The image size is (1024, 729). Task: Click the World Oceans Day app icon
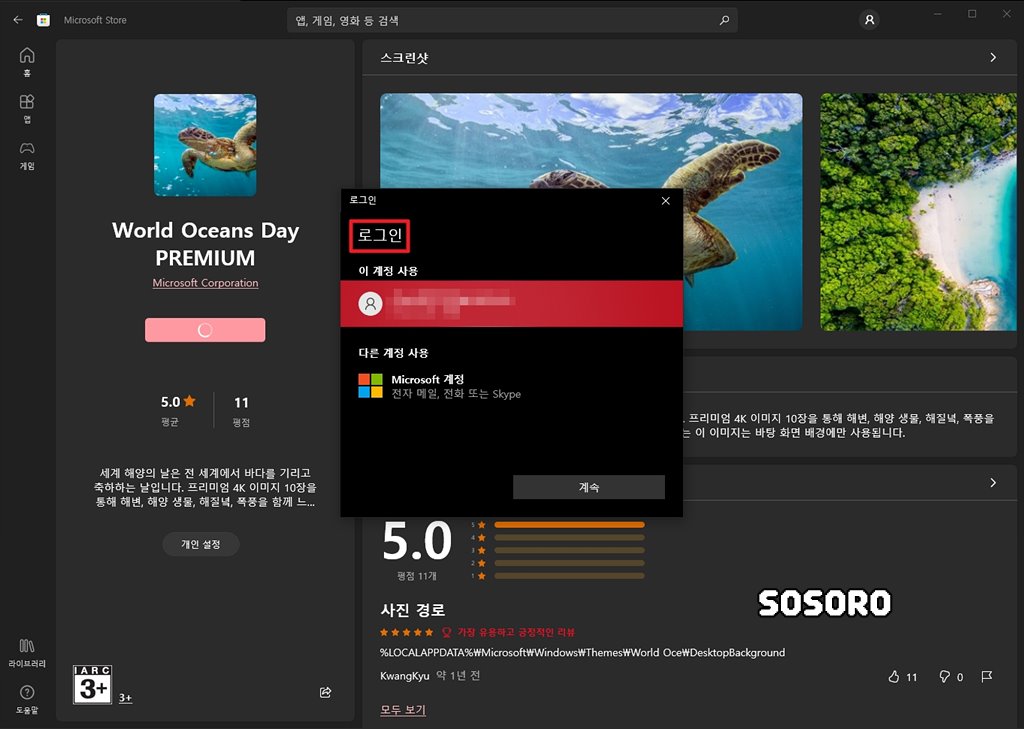[x=205, y=145]
